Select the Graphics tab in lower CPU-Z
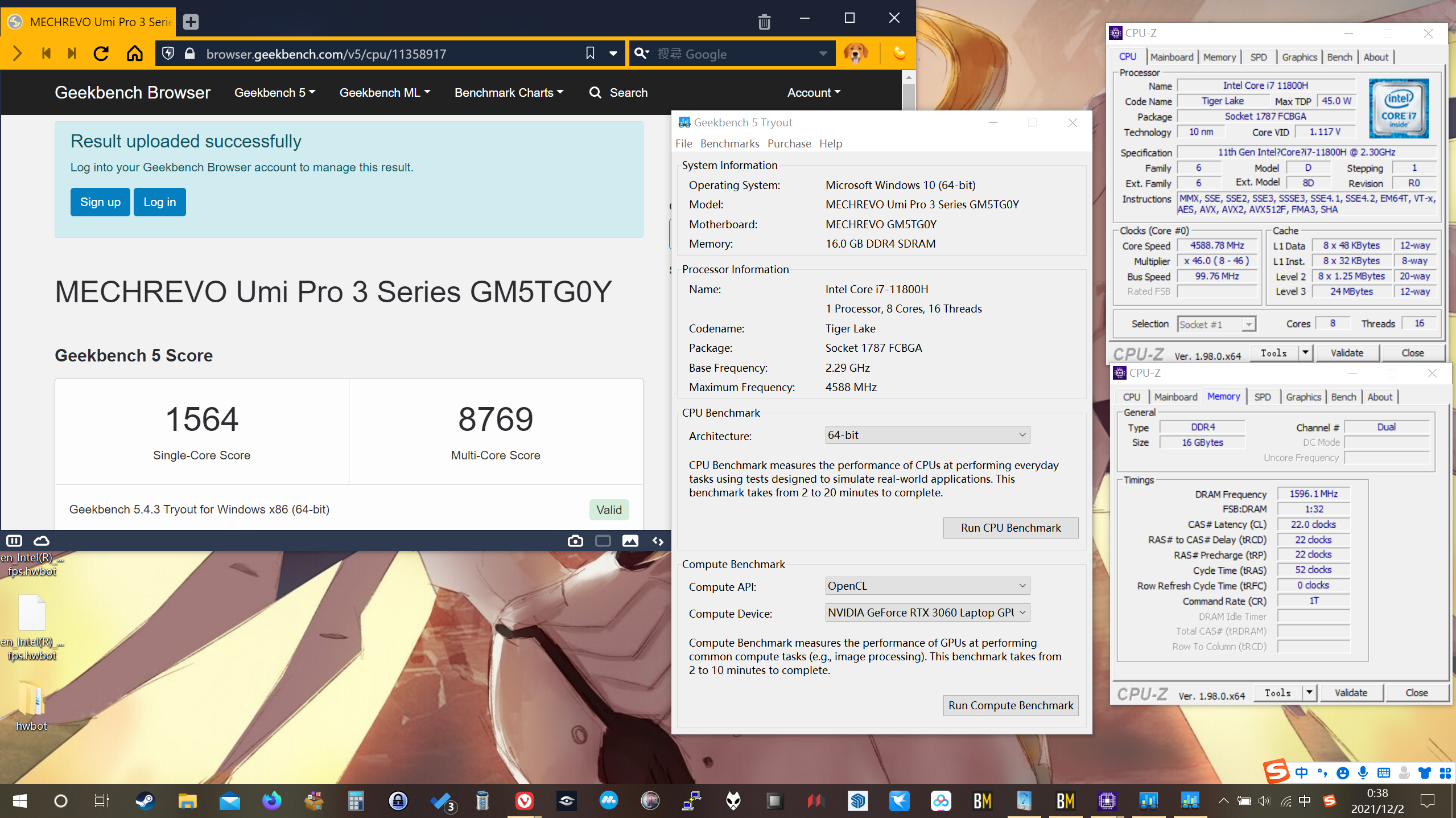 [x=1303, y=397]
